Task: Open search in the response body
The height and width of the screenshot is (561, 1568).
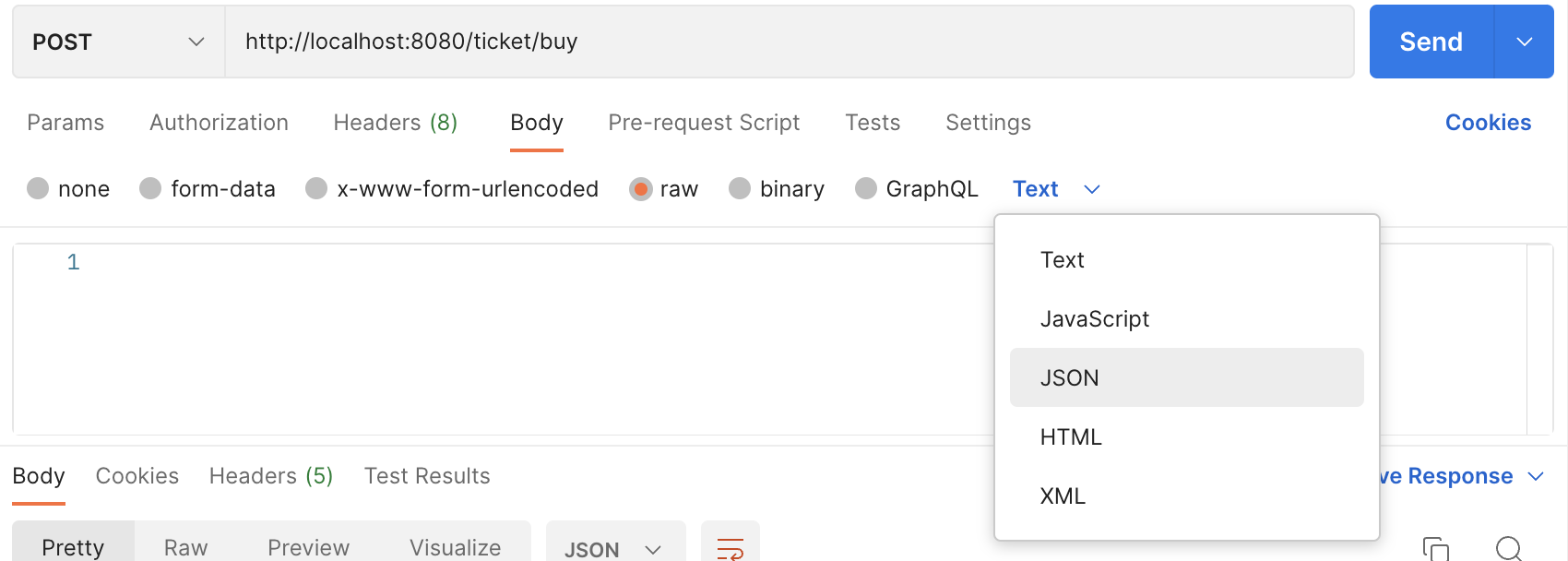Action: point(1509,548)
